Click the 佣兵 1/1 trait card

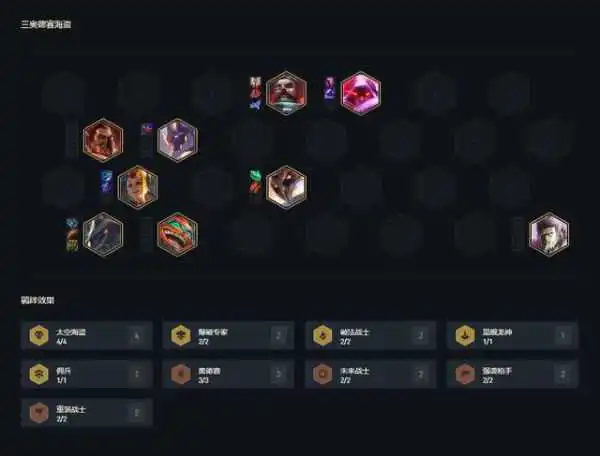tap(87, 374)
